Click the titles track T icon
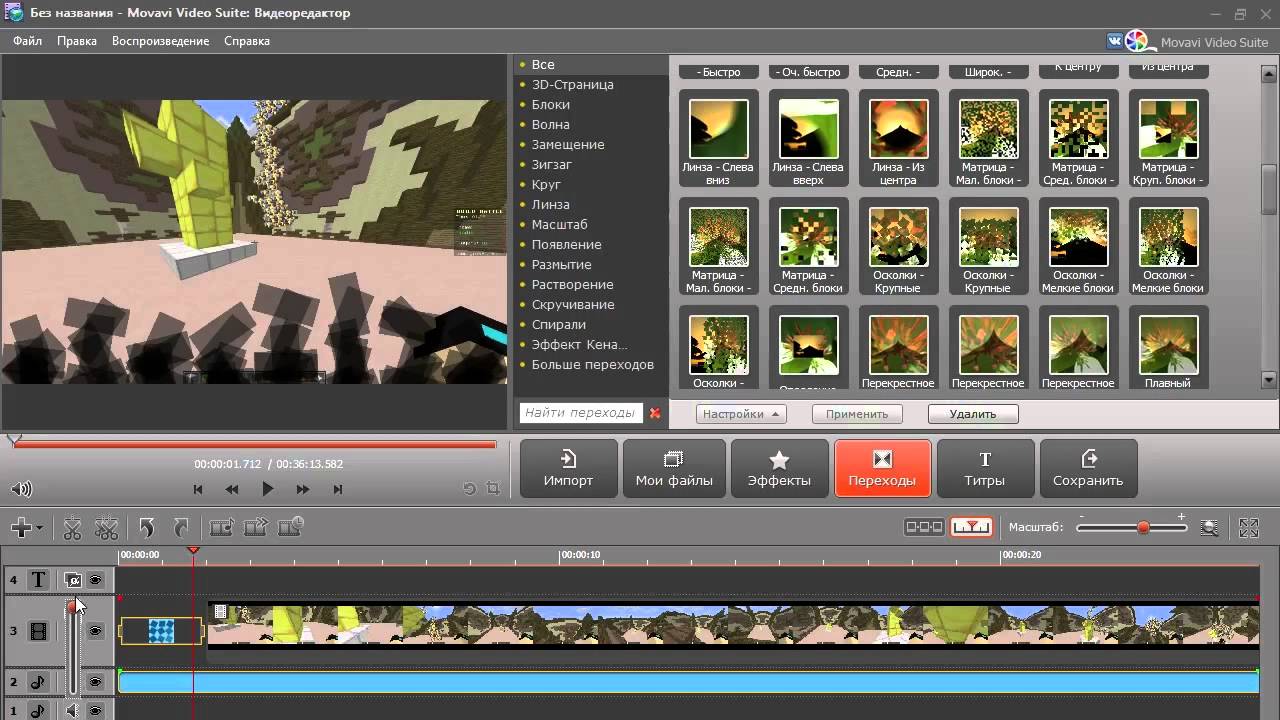This screenshot has height=720, width=1280. click(38, 579)
